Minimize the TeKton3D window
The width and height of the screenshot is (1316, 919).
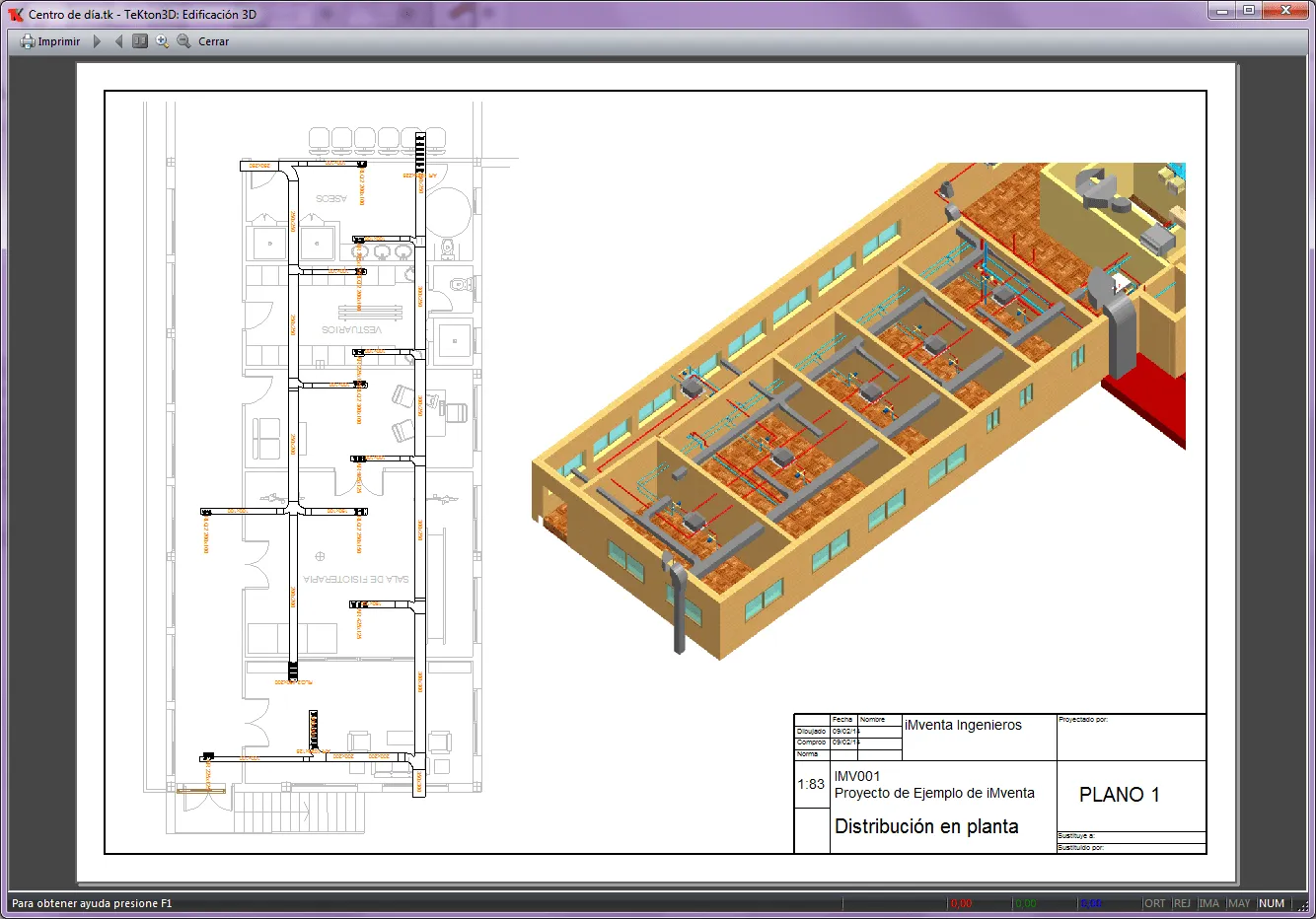click(1222, 11)
